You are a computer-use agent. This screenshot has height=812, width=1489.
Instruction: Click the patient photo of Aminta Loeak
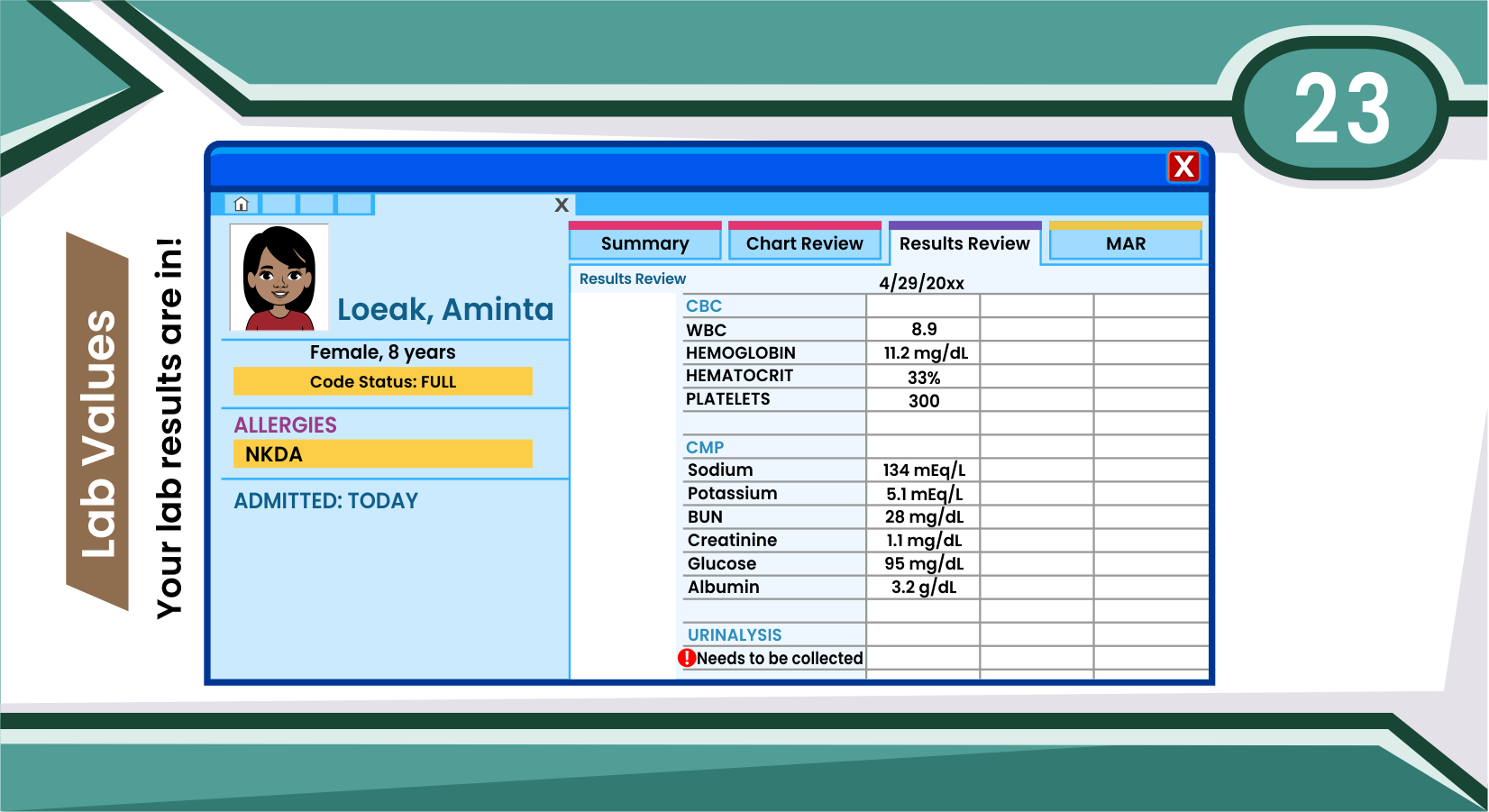tap(279, 278)
